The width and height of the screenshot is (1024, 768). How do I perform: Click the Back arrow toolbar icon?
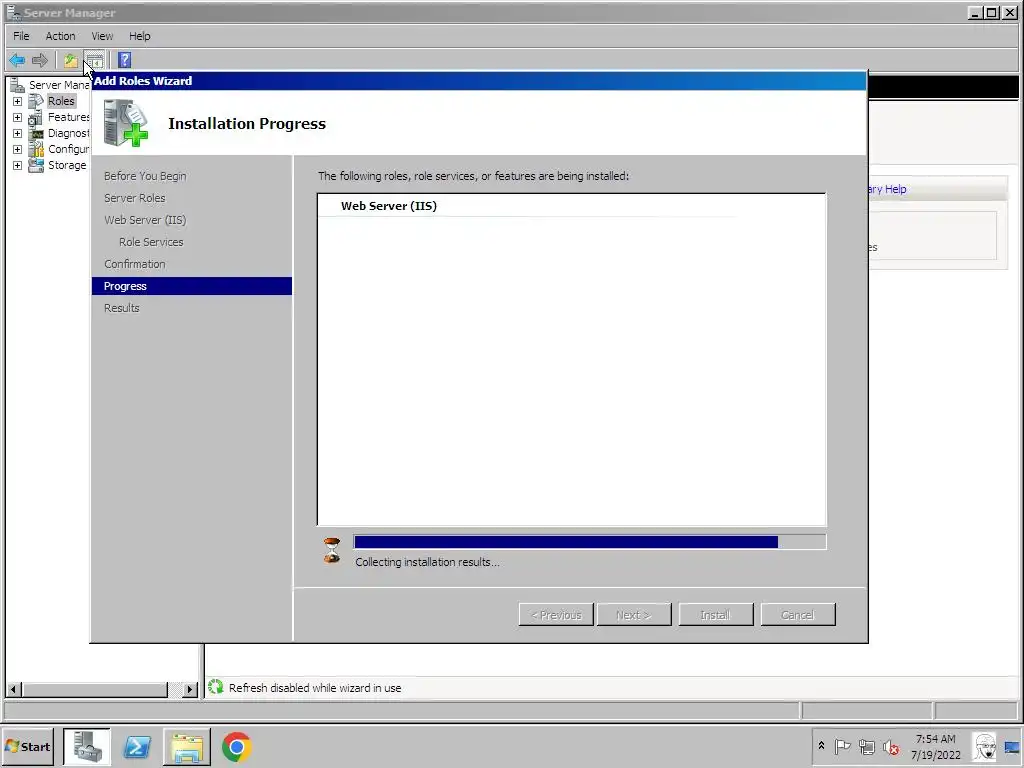pos(17,61)
